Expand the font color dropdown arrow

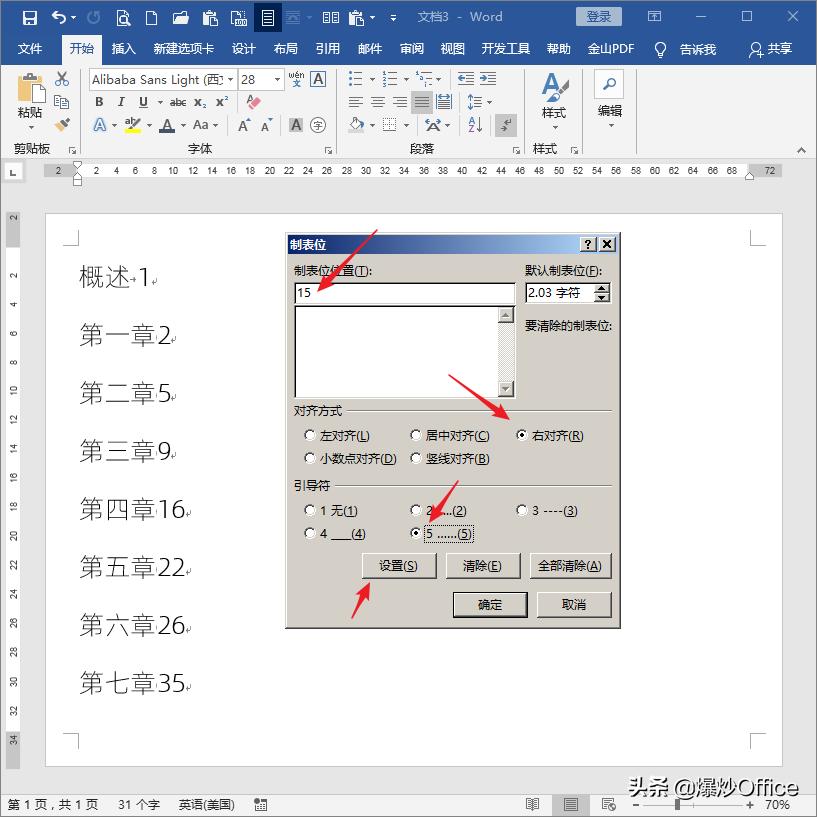186,123
